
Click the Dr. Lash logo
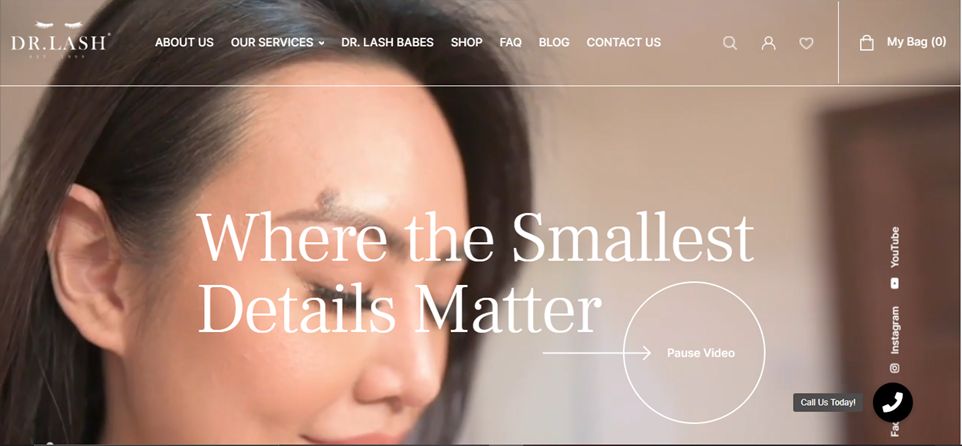click(x=60, y=39)
